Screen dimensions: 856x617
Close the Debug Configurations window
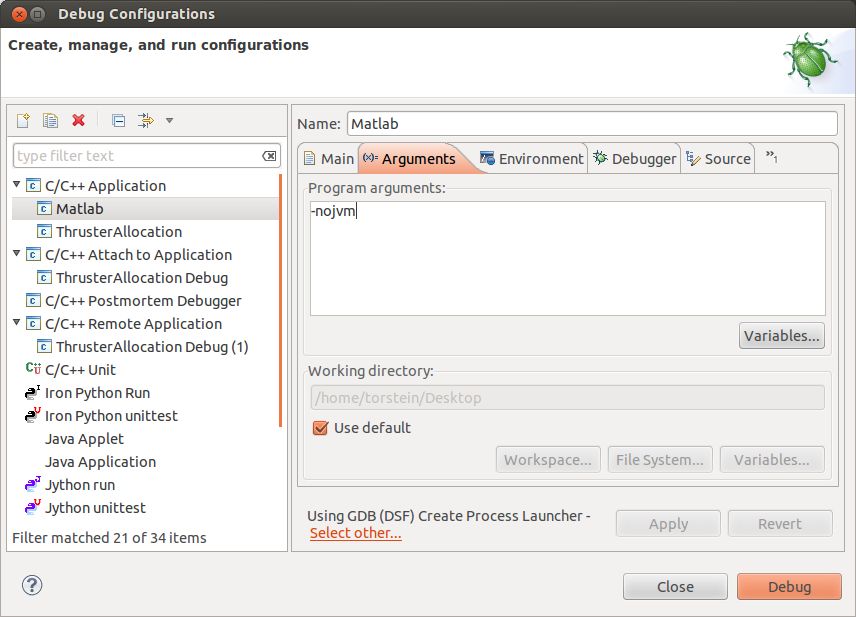(19, 14)
